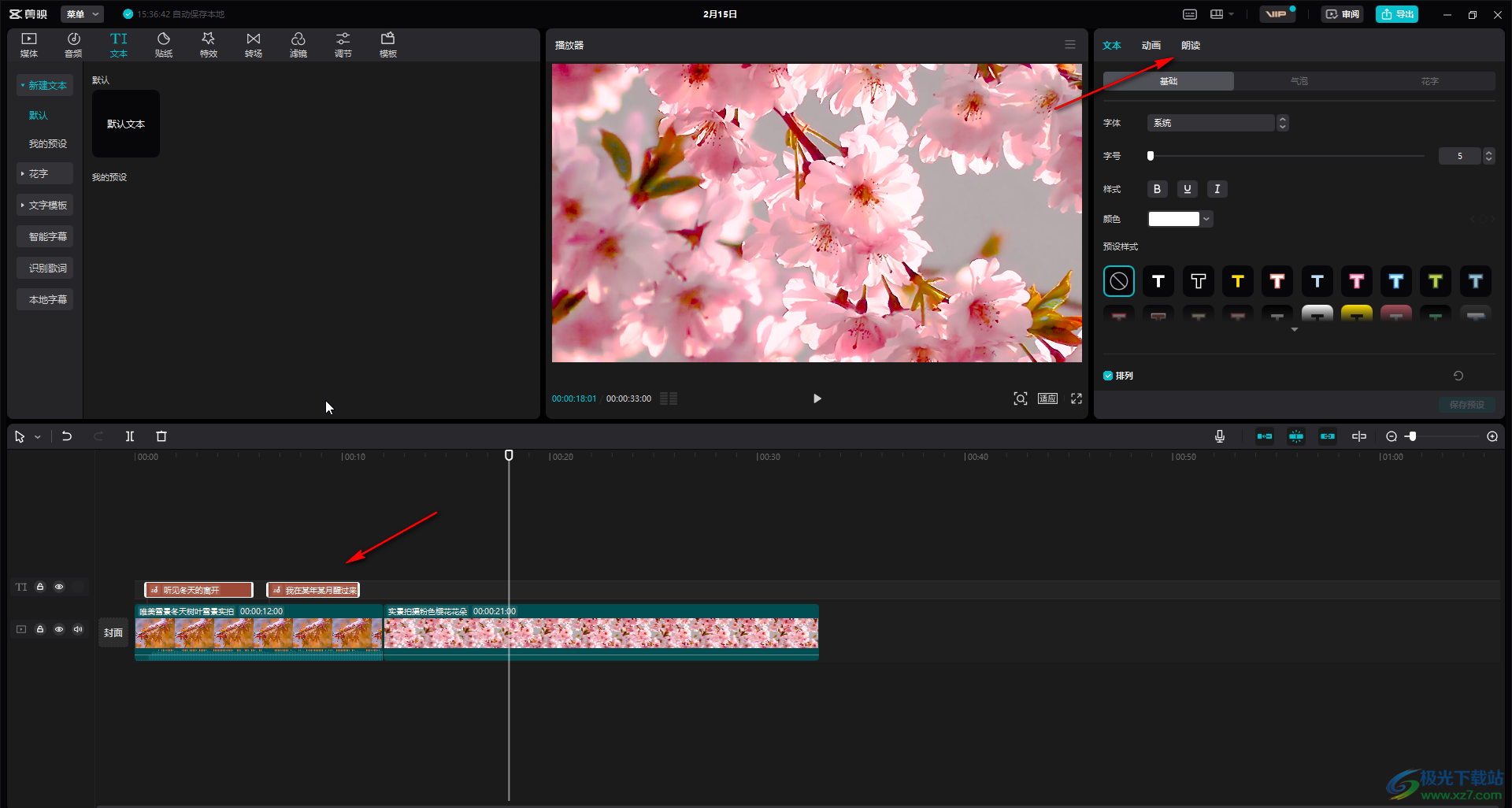This screenshot has height=808, width=1512.
Task: Expand the 花字 category
Action: click(x=45, y=173)
